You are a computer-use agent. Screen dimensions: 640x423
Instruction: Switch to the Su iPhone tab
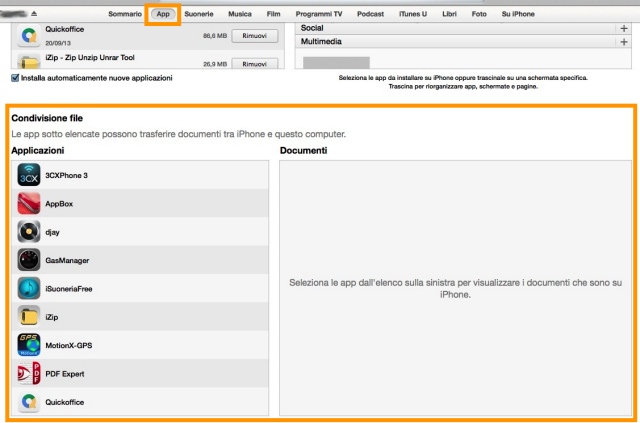[x=518, y=14]
